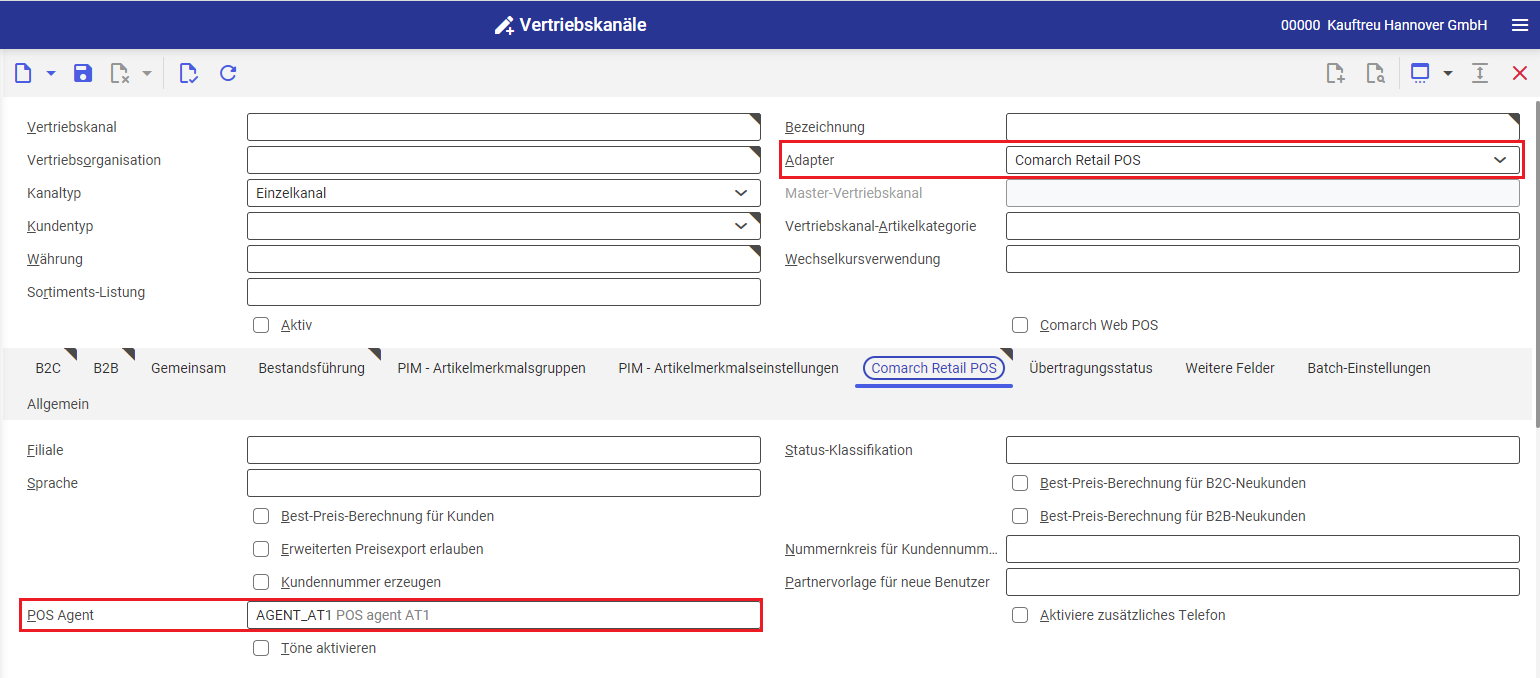This screenshot has width=1540, height=678.
Task: Click the search document icon at right
Action: click(x=1376, y=73)
